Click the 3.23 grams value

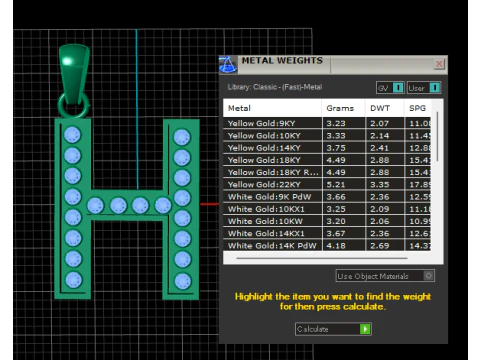336,123
